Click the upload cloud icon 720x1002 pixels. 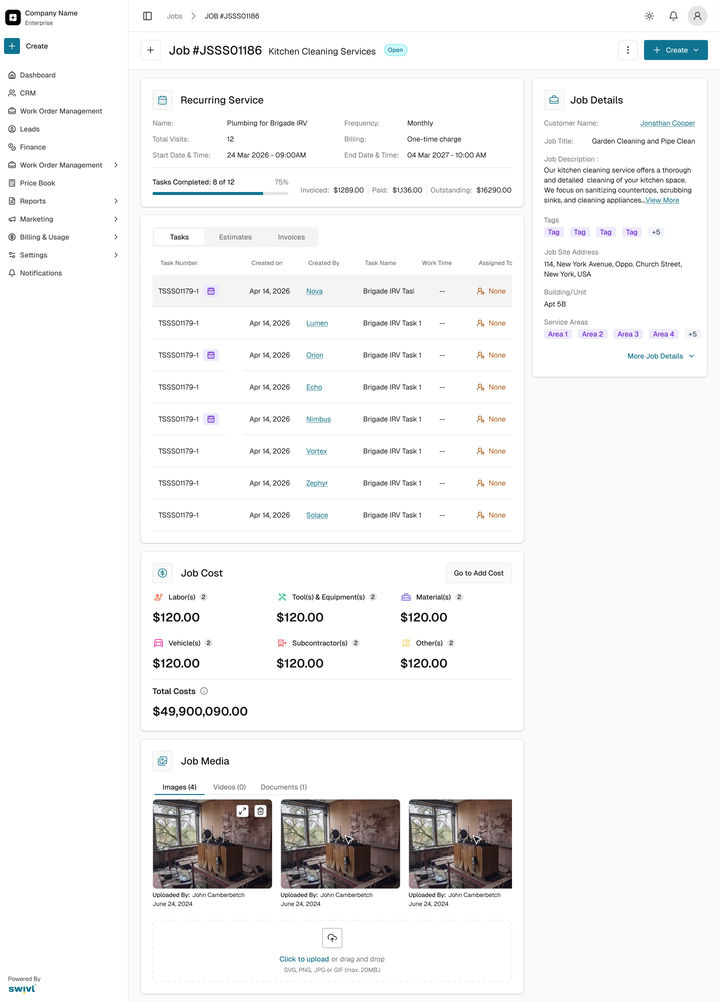(x=332, y=937)
